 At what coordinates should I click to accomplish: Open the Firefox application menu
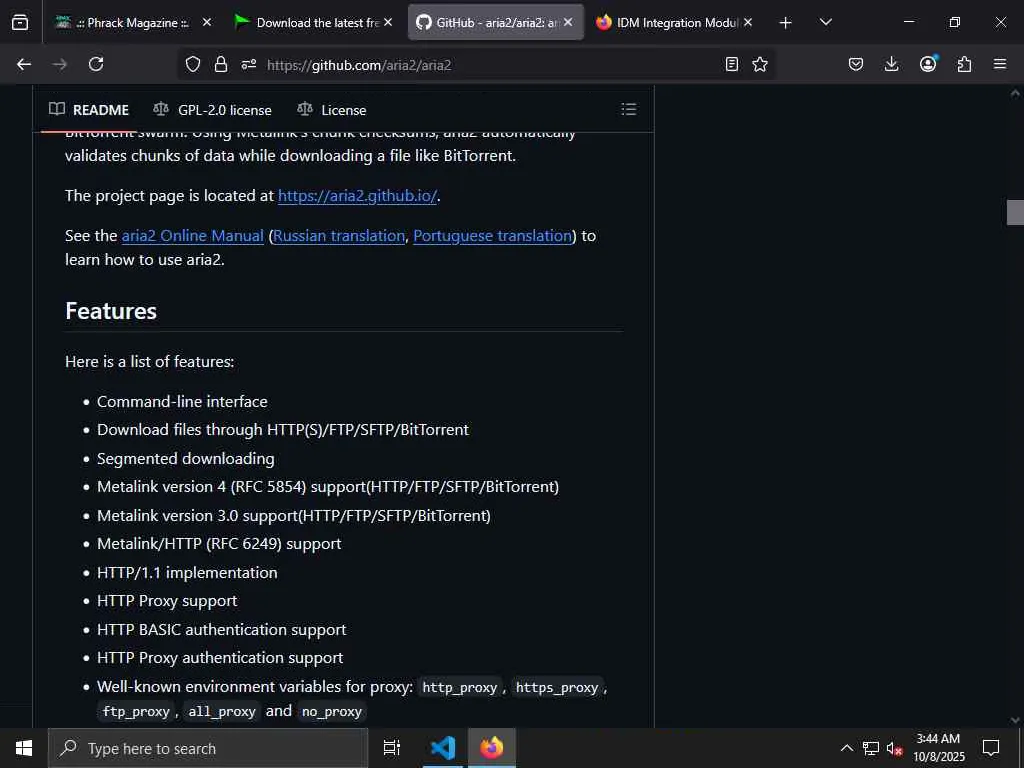click(x=1000, y=64)
